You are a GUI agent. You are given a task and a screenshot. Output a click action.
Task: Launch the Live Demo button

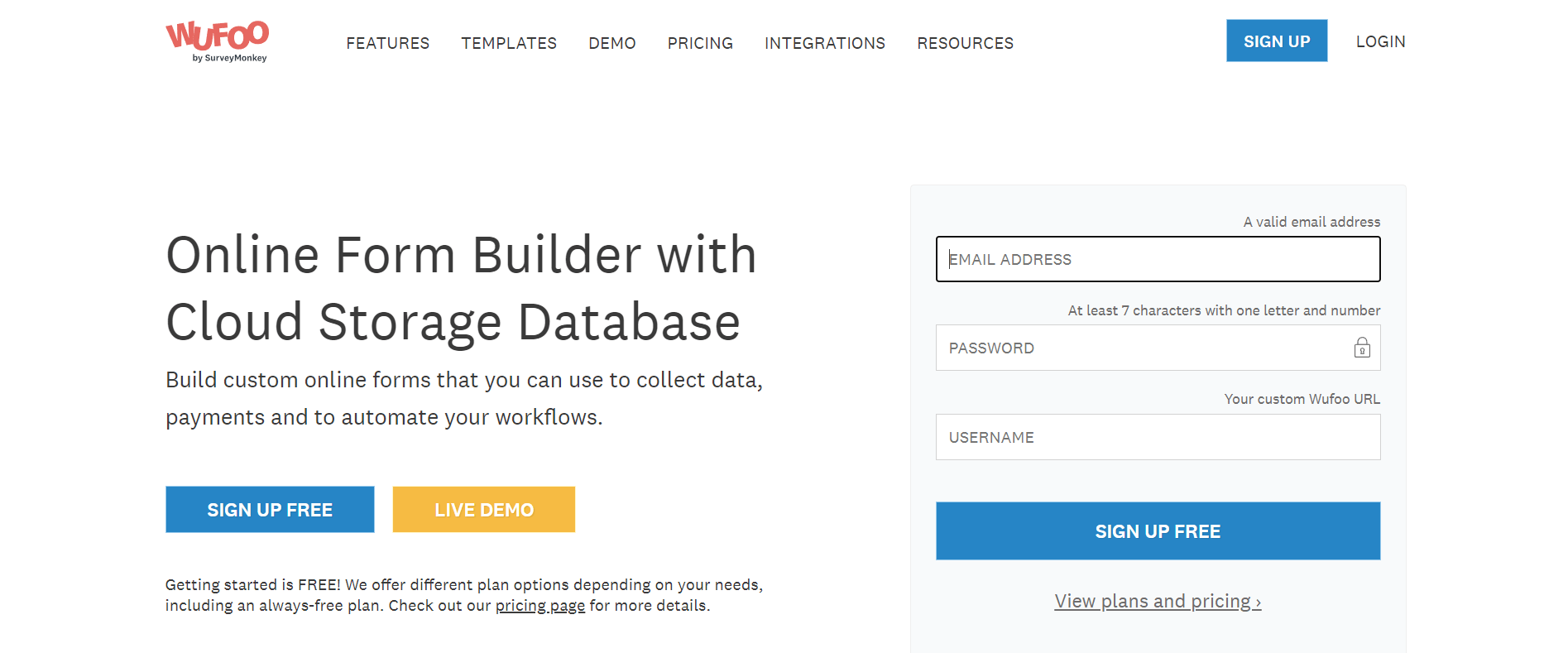pos(484,509)
